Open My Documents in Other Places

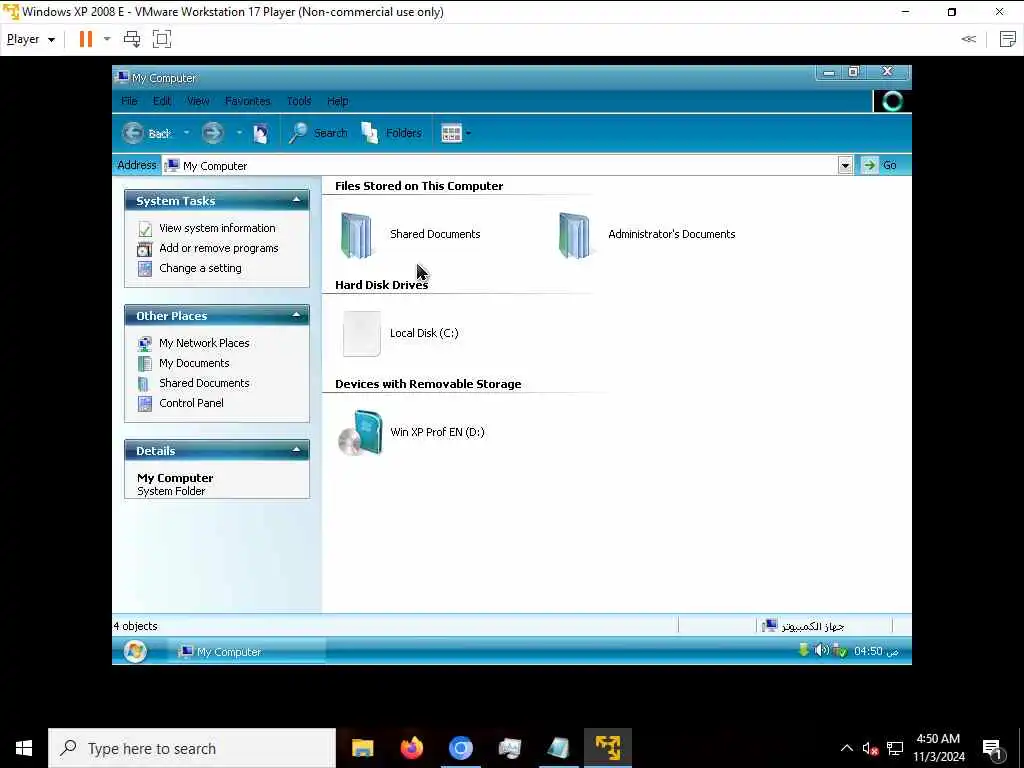(x=194, y=363)
